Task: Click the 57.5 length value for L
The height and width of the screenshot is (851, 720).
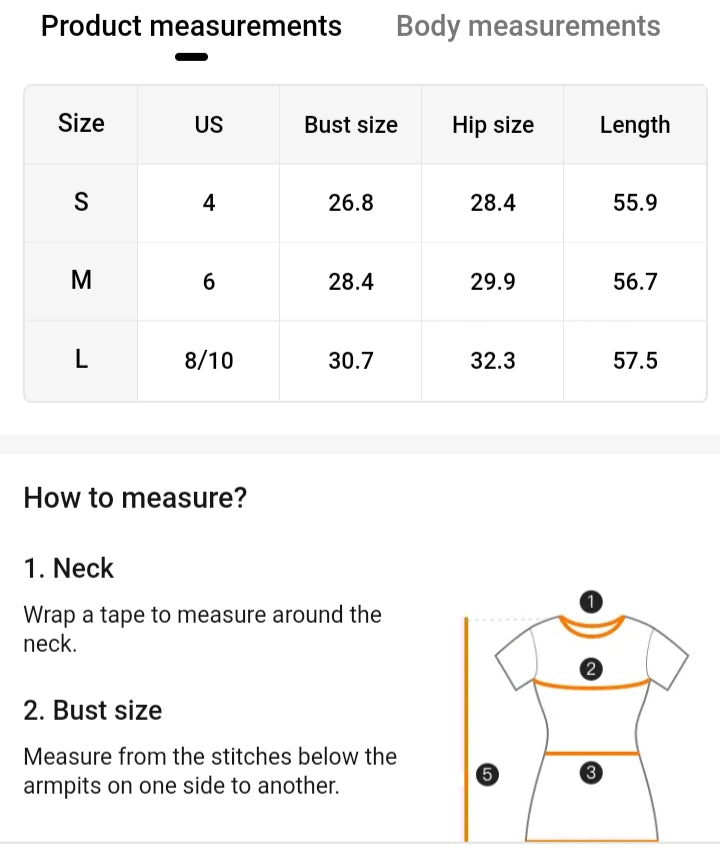Action: point(635,361)
